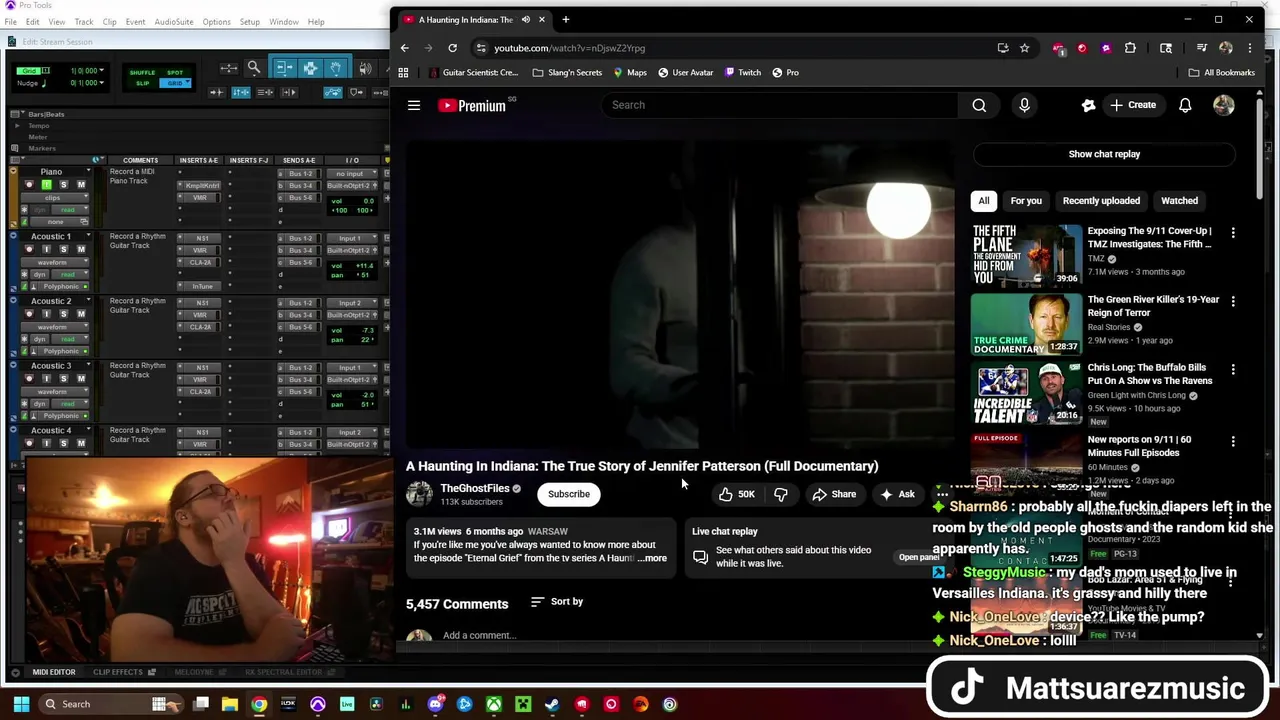The width and height of the screenshot is (1280, 720).
Task: Enable Spot edit mode
Action: [x=175, y=73]
